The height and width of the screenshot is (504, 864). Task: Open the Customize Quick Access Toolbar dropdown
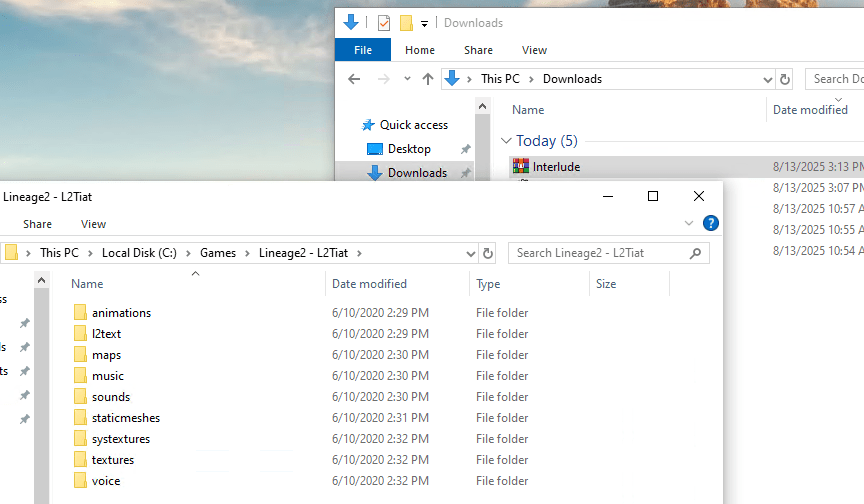coord(425,23)
